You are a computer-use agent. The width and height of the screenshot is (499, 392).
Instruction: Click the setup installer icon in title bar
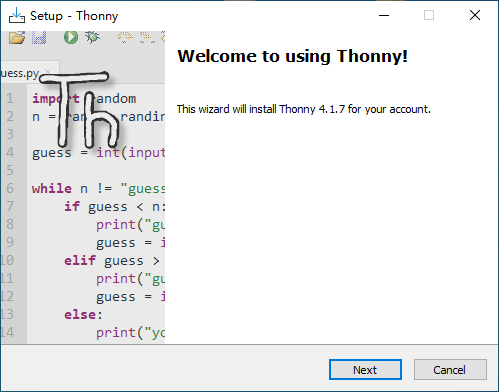coord(17,15)
